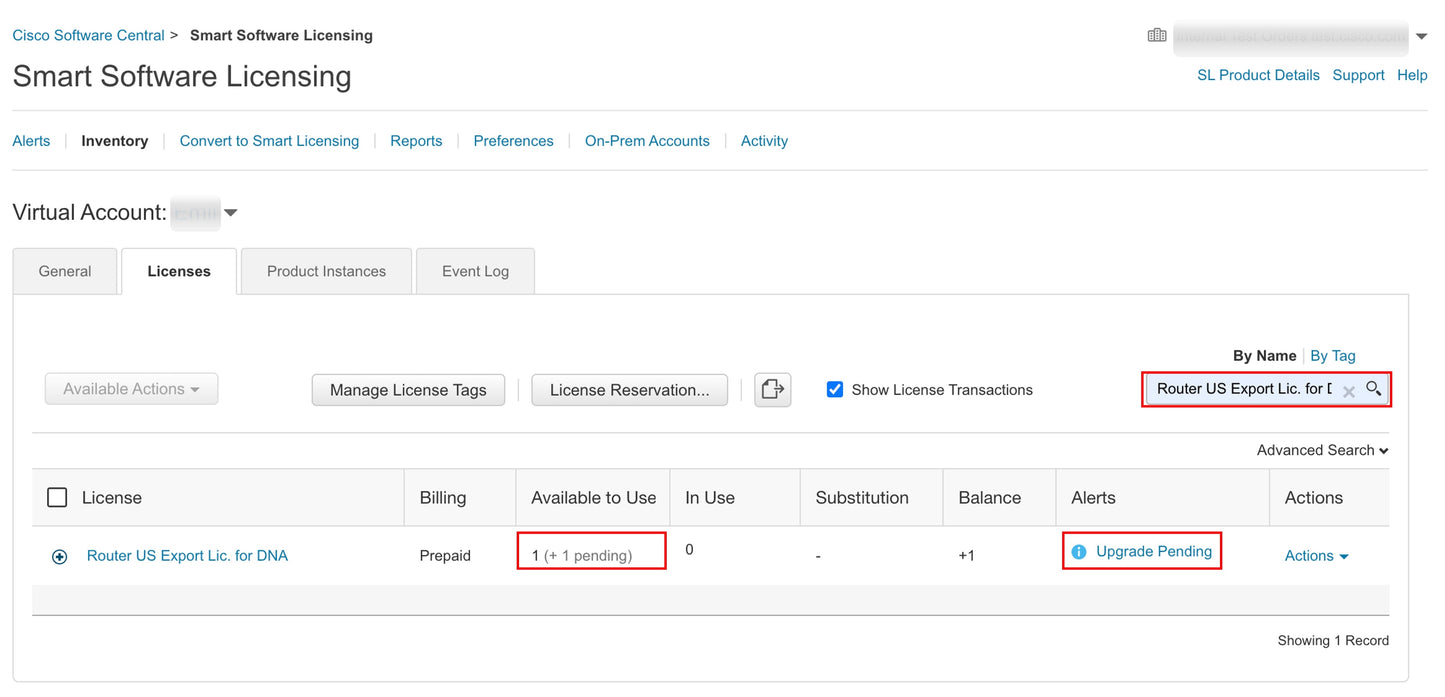The image size is (1445, 697).
Task: Open the Available Actions dropdown
Action: (131, 389)
